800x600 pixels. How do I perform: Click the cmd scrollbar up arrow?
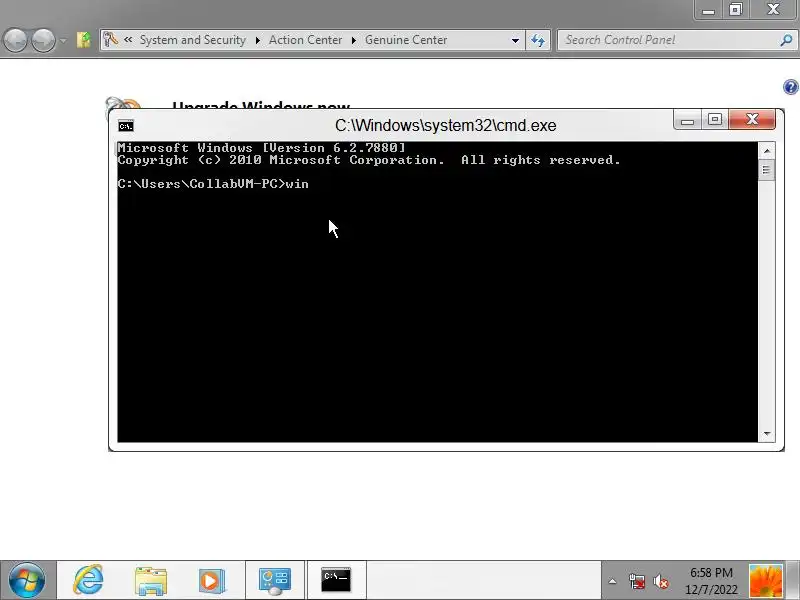click(766, 151)
